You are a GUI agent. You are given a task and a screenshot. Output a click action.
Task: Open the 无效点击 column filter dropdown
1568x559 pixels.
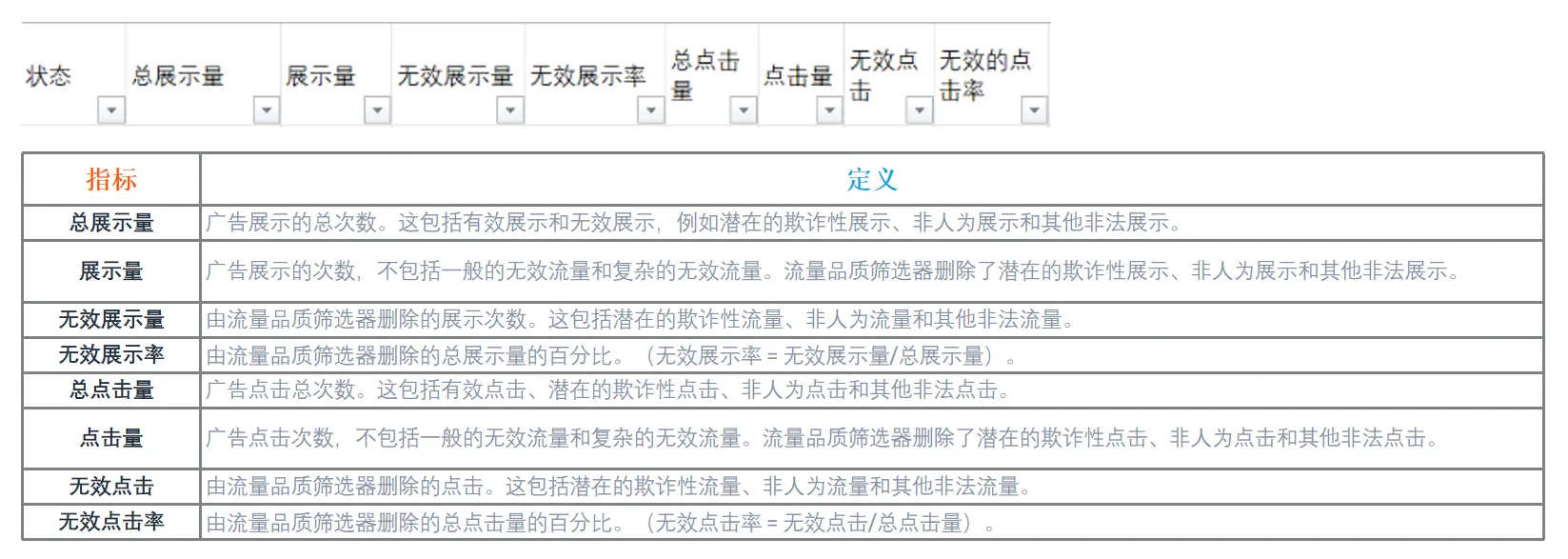point(919,110)
